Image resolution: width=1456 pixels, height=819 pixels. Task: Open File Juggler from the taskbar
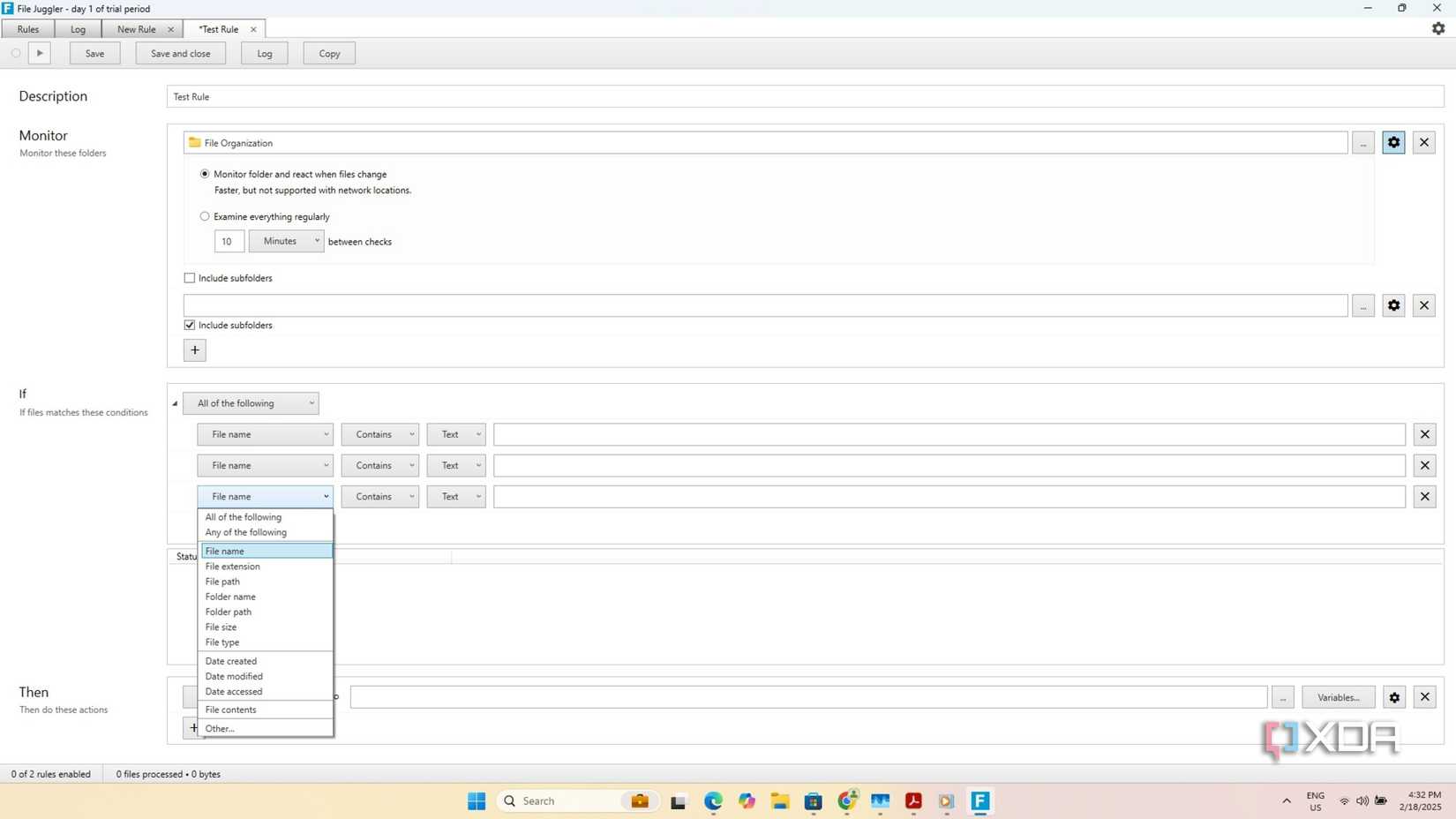click(x=979, y=800)
